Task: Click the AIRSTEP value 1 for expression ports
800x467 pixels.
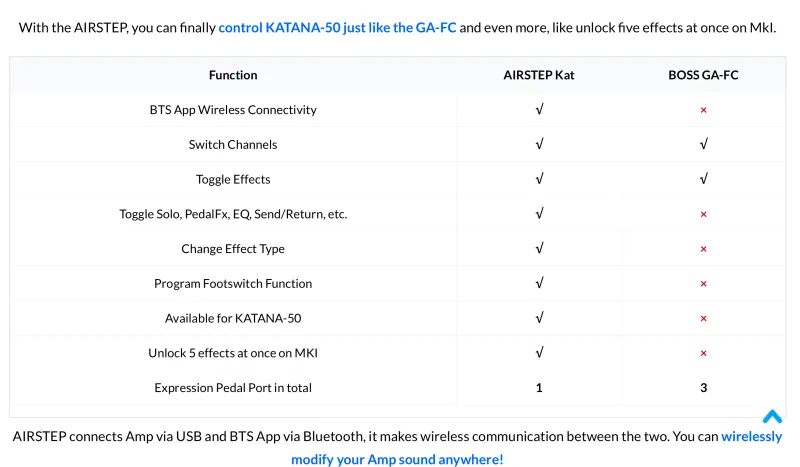Action: [539, 388]
